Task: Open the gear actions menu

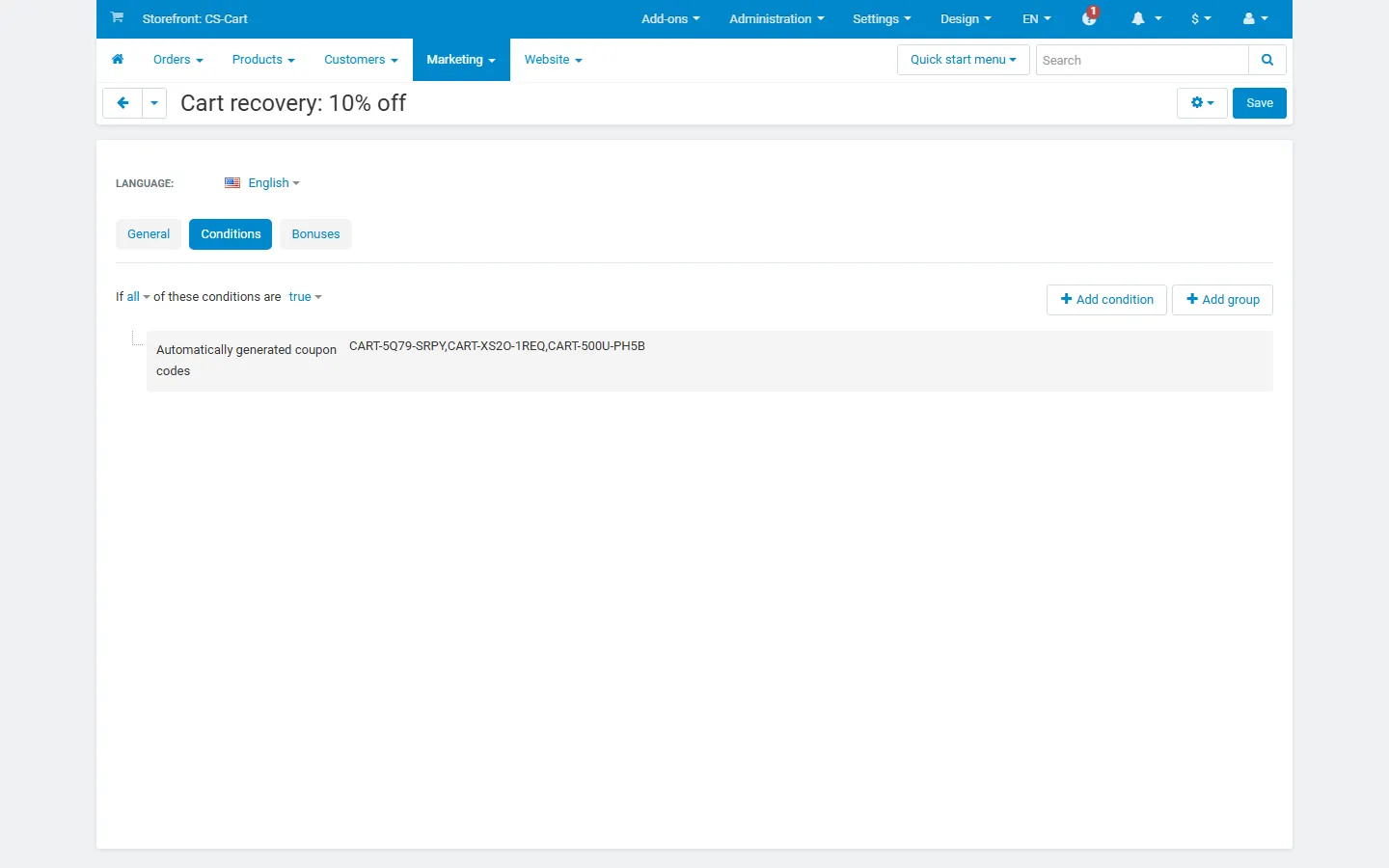Action: tap(1202, 103)
